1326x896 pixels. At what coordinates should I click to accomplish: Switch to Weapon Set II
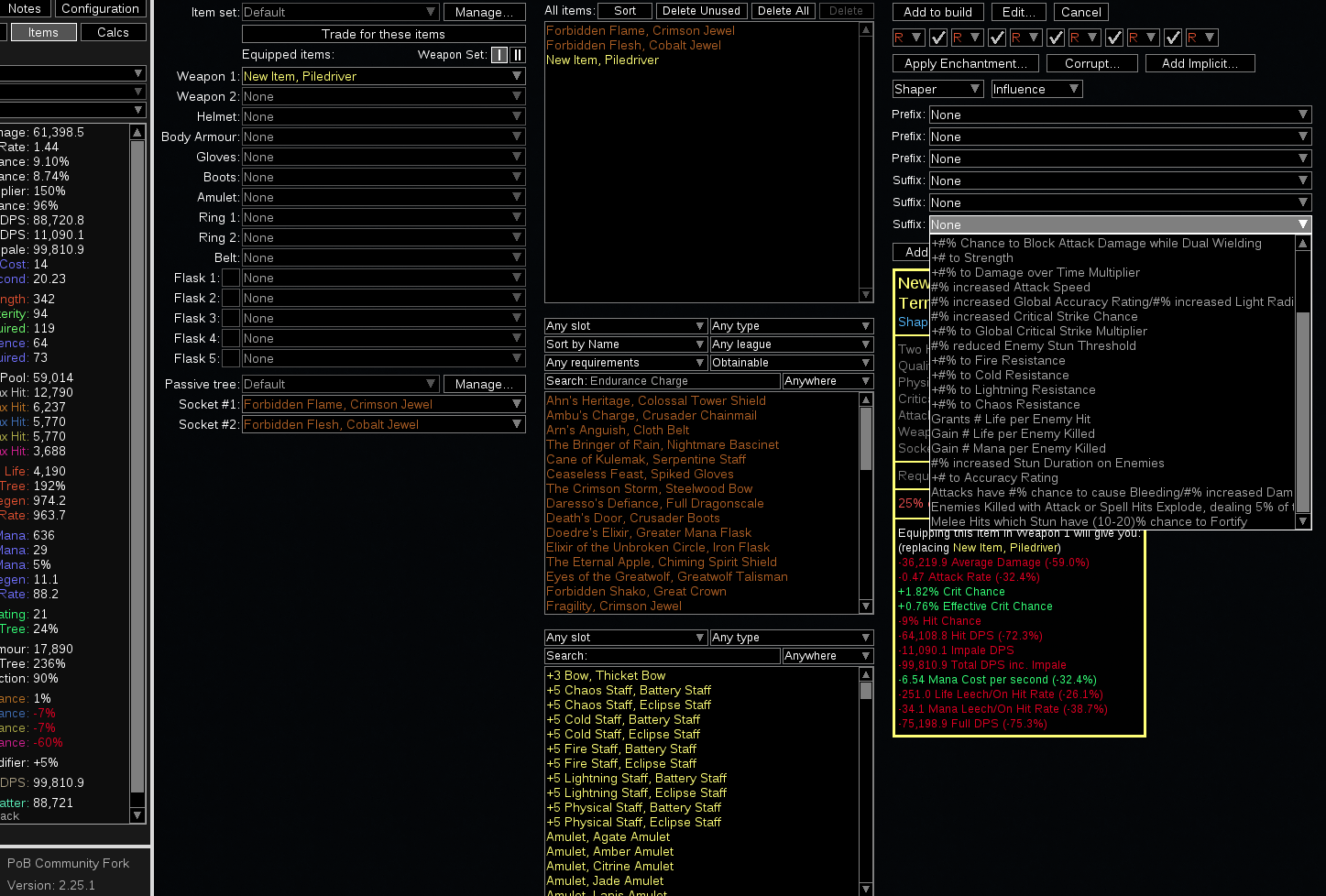click(x=519, y=55)
